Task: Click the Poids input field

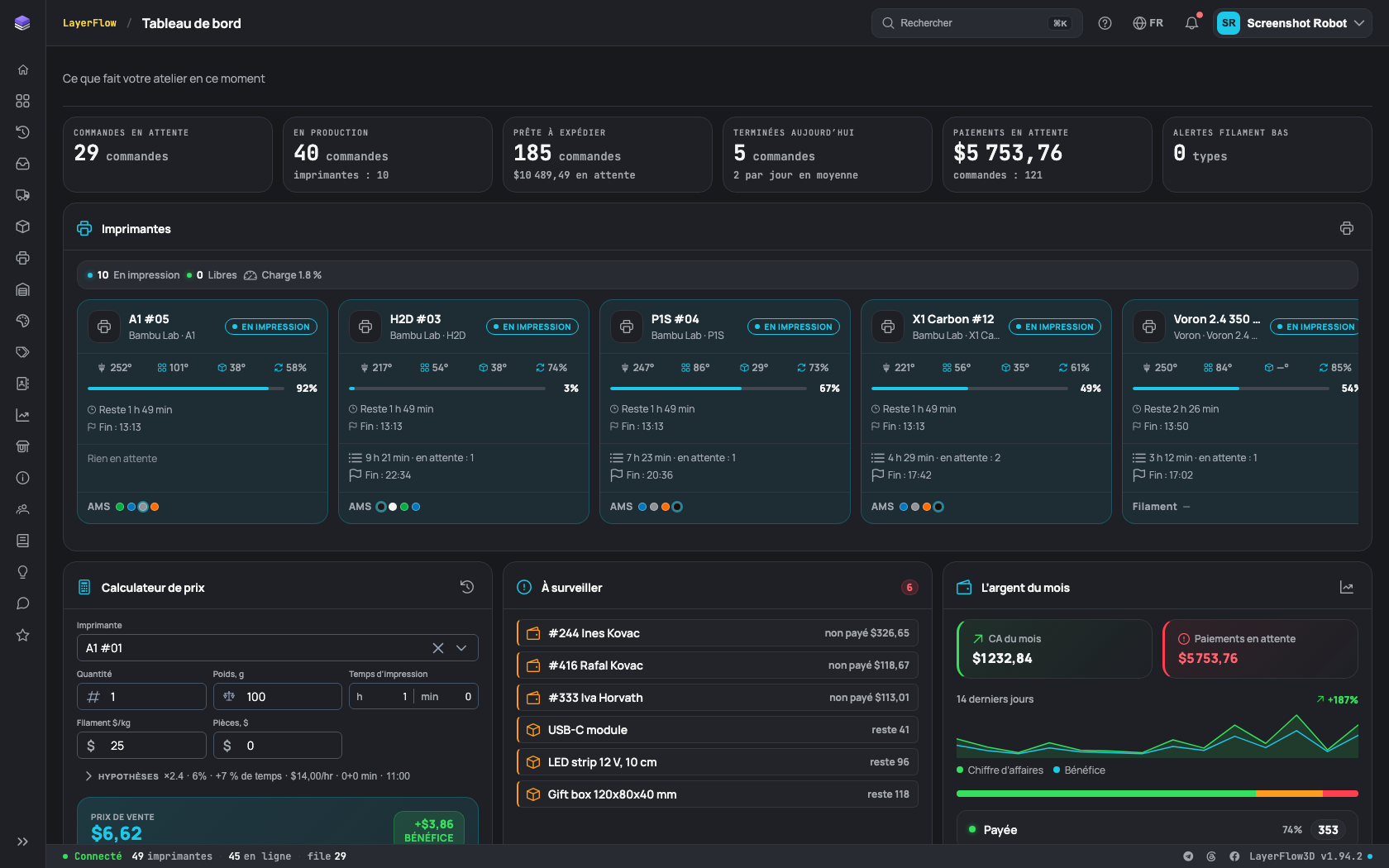Action: (x=277, y=697)
